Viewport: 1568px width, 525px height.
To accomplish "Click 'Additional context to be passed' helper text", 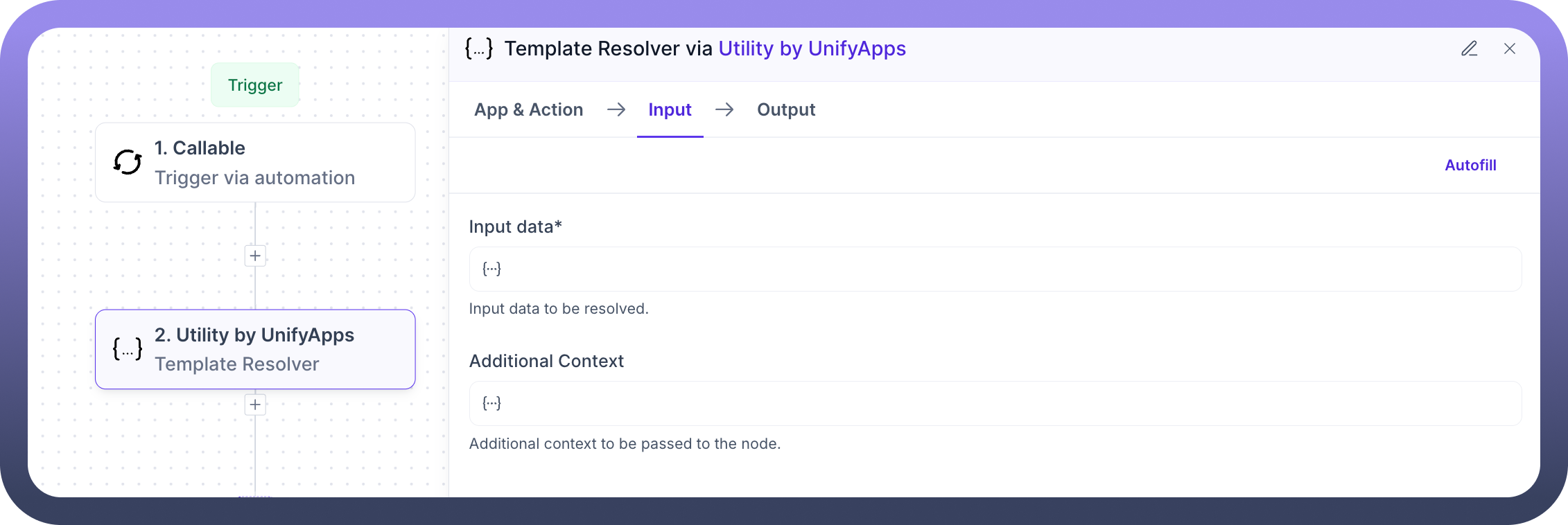I will [625, 444].
